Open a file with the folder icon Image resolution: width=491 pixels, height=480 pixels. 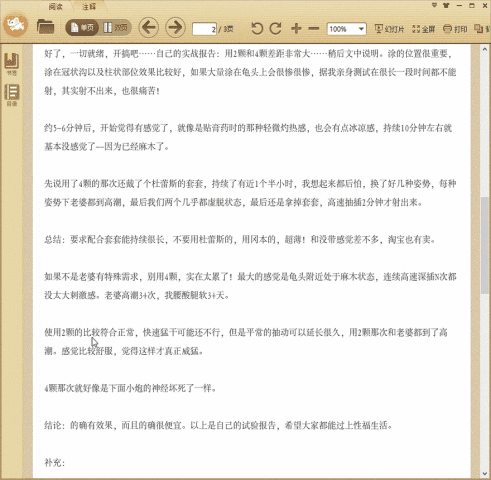(x=45, y=27)
